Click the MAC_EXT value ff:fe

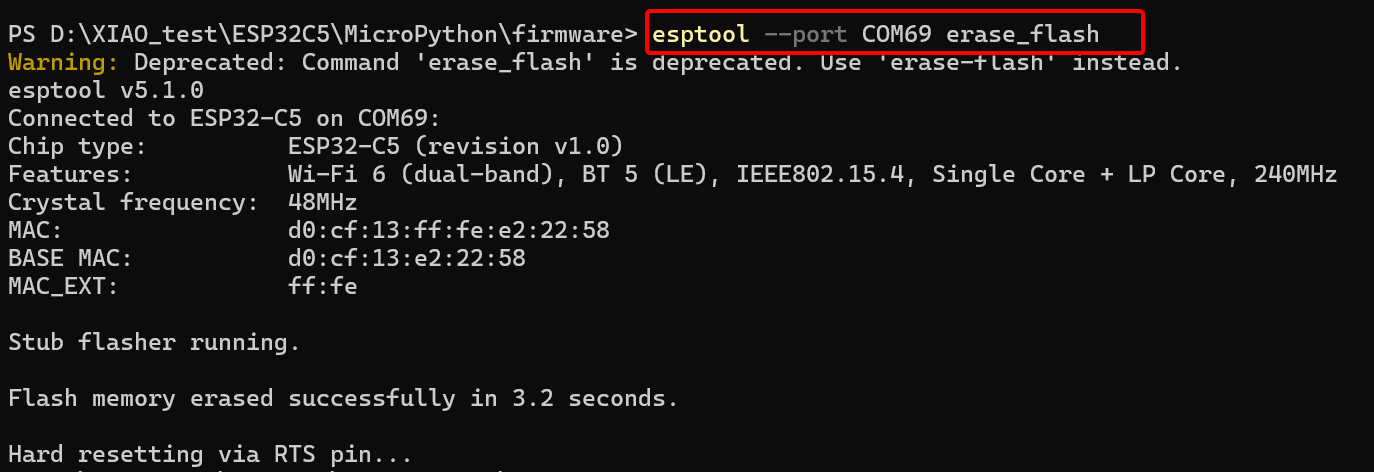click(x=322, y=286)
